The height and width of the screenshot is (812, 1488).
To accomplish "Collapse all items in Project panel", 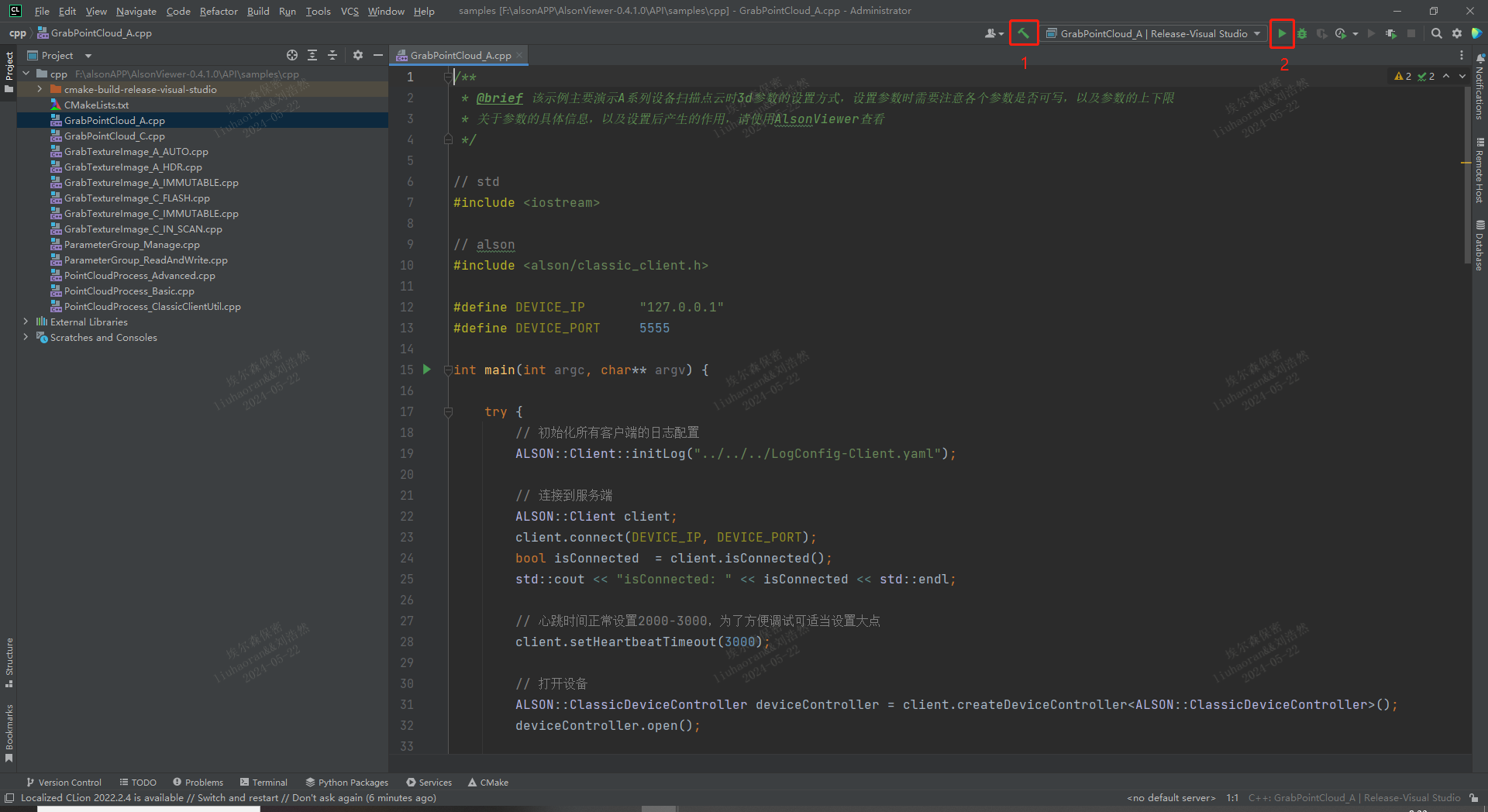I will click(x=332, y=55).
